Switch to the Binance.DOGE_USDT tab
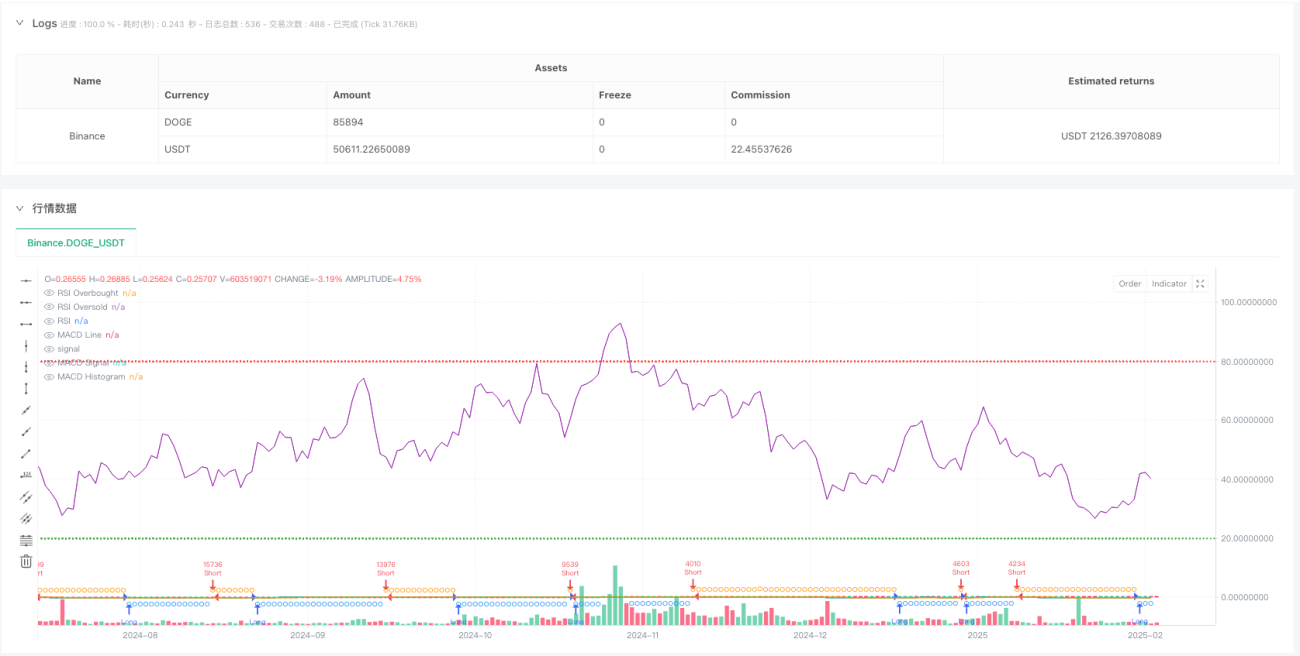Viewport: 1300px width, 656px height. [x=76, y=243]
